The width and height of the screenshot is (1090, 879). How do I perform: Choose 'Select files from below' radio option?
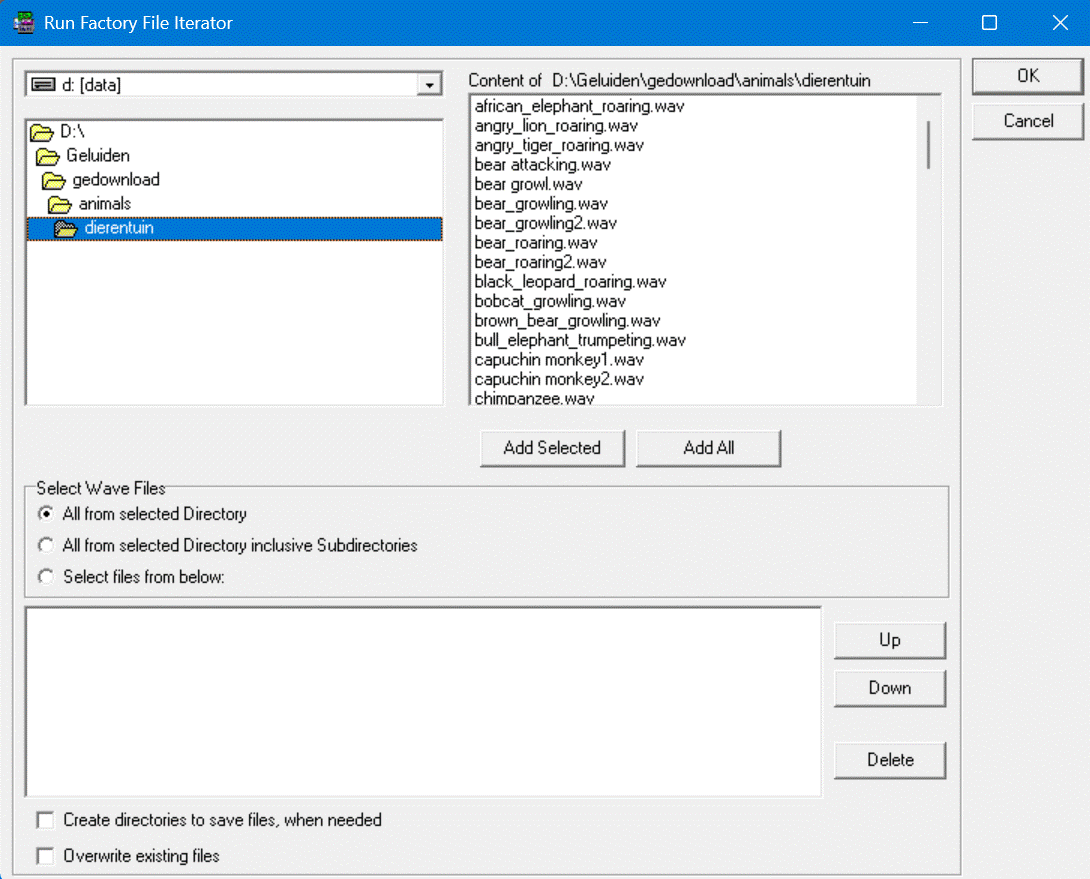pos(45,577)
